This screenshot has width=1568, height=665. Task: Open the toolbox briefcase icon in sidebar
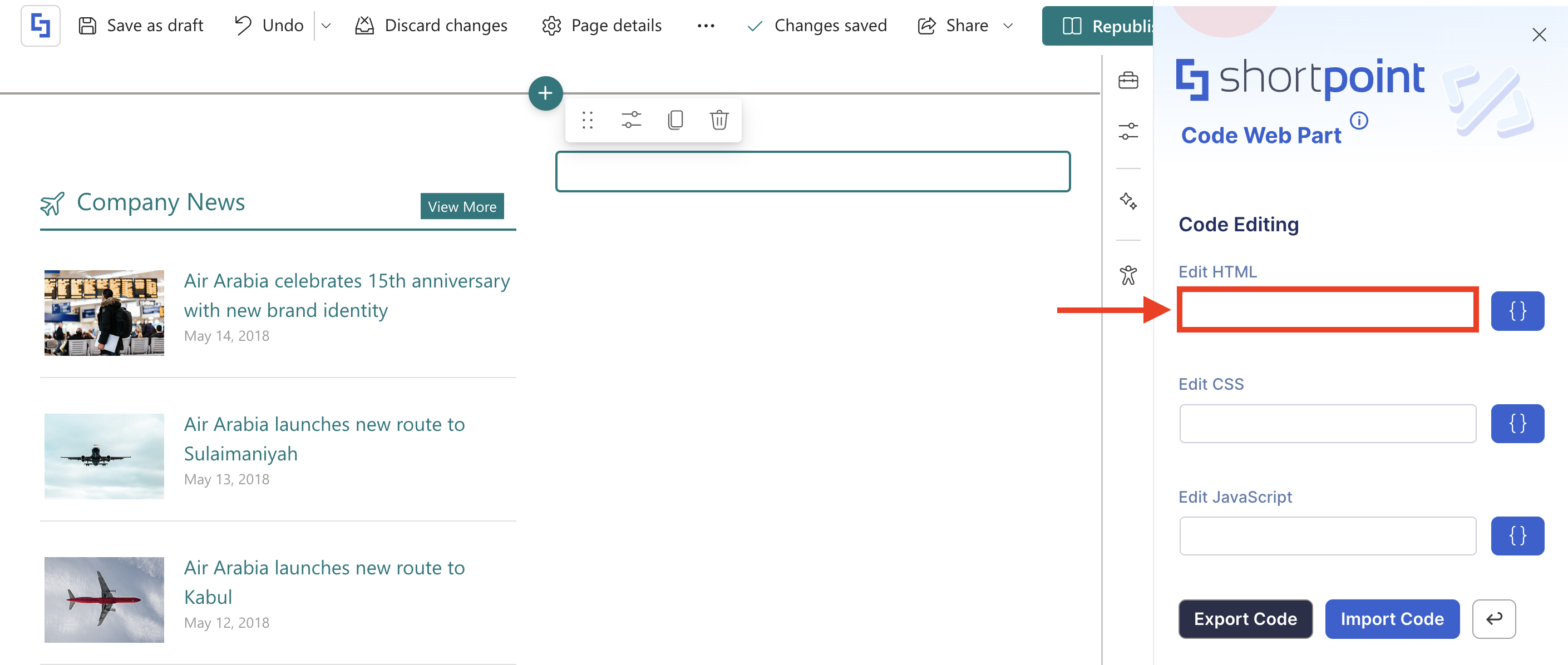click(1127, 80)
